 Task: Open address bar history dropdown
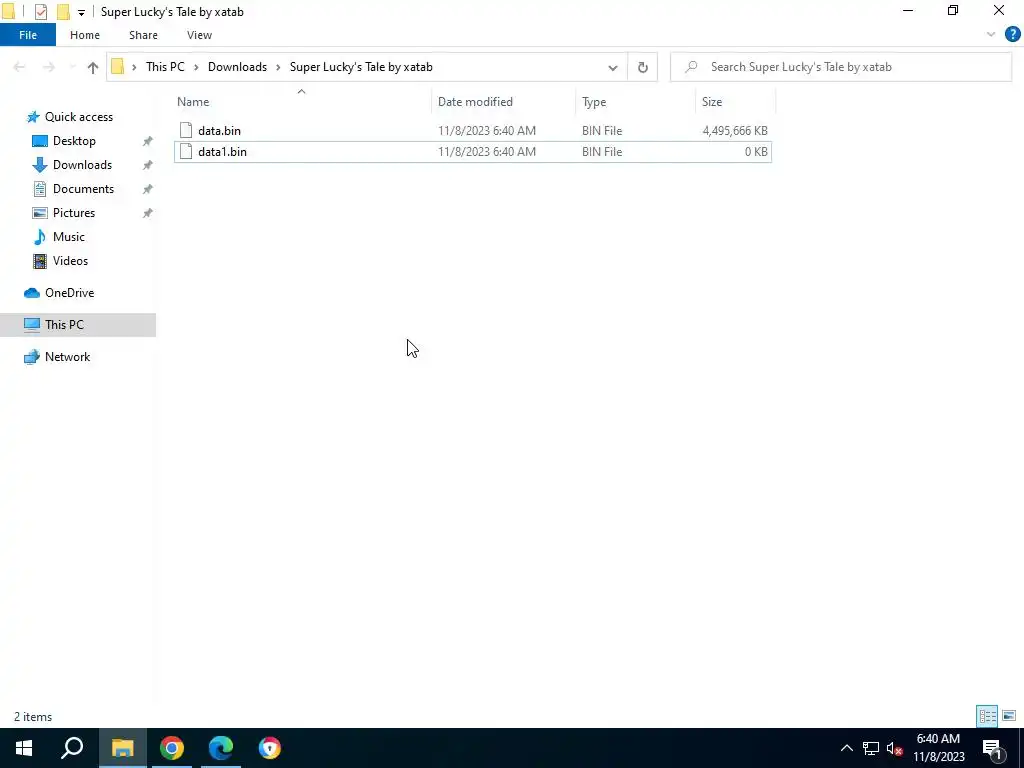tap(613, 67)
